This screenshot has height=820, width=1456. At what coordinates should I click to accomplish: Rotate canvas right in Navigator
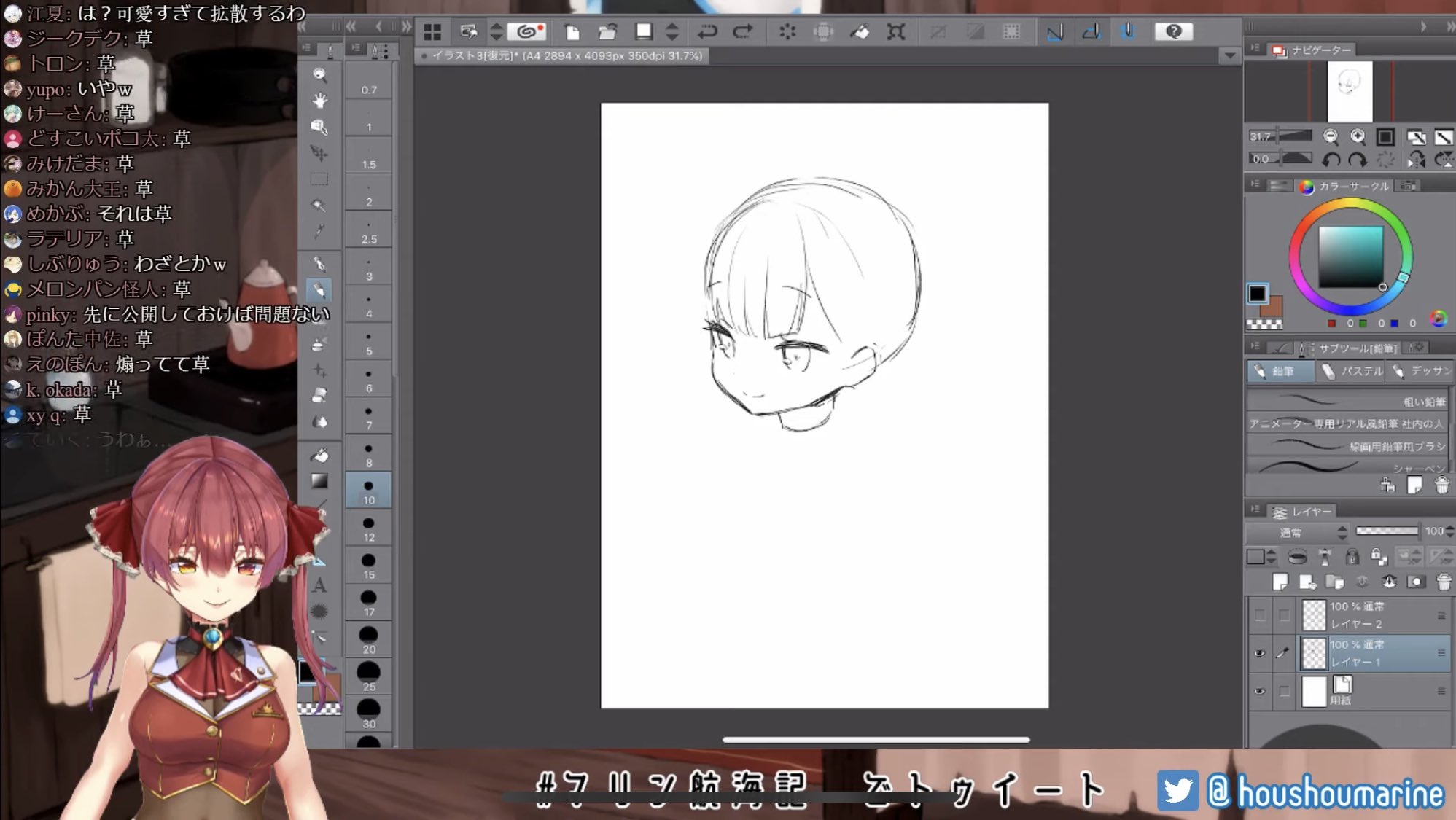(1358, 160)
